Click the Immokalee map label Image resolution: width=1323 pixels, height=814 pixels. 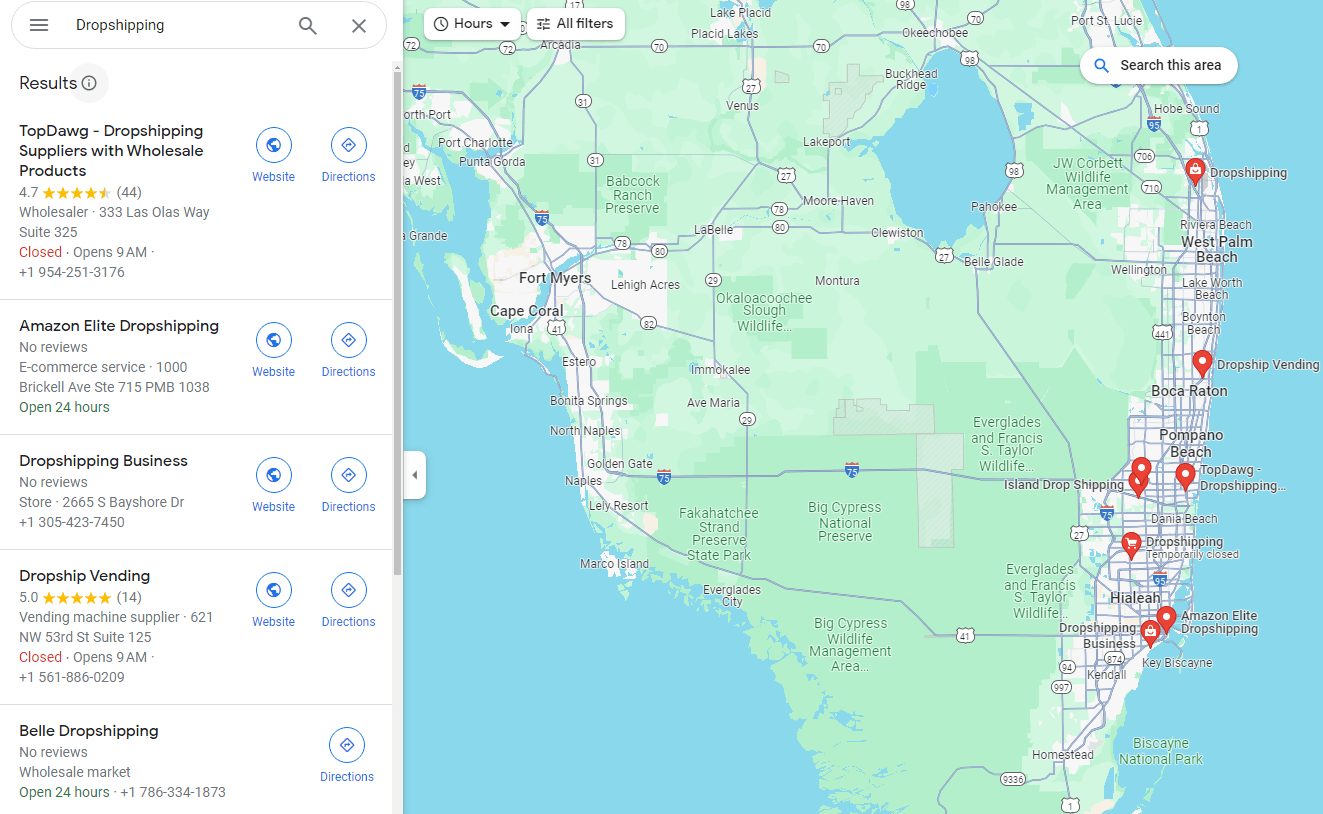point(720,370)
